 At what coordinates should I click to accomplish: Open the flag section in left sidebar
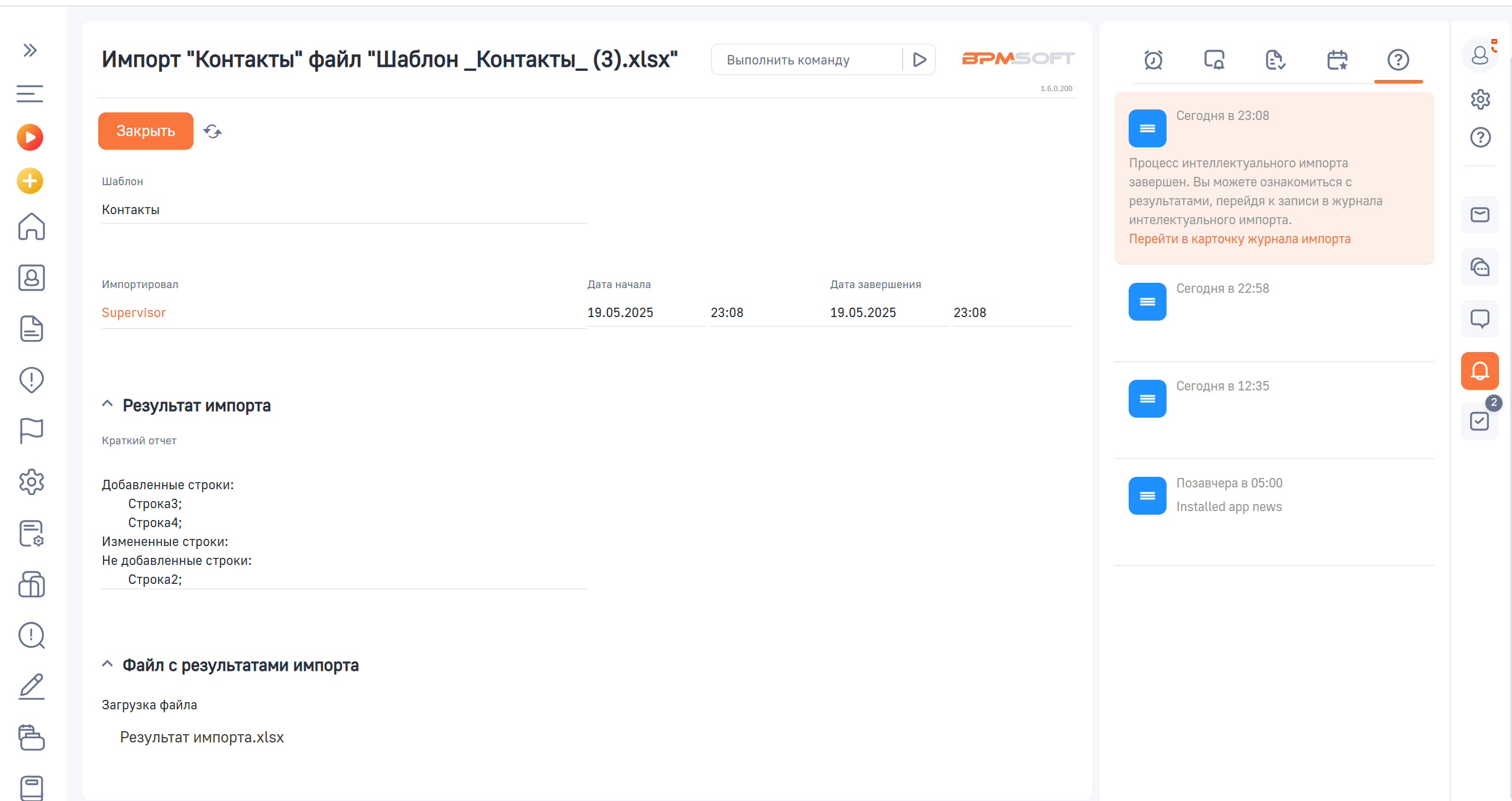click(x=31, y=431)
